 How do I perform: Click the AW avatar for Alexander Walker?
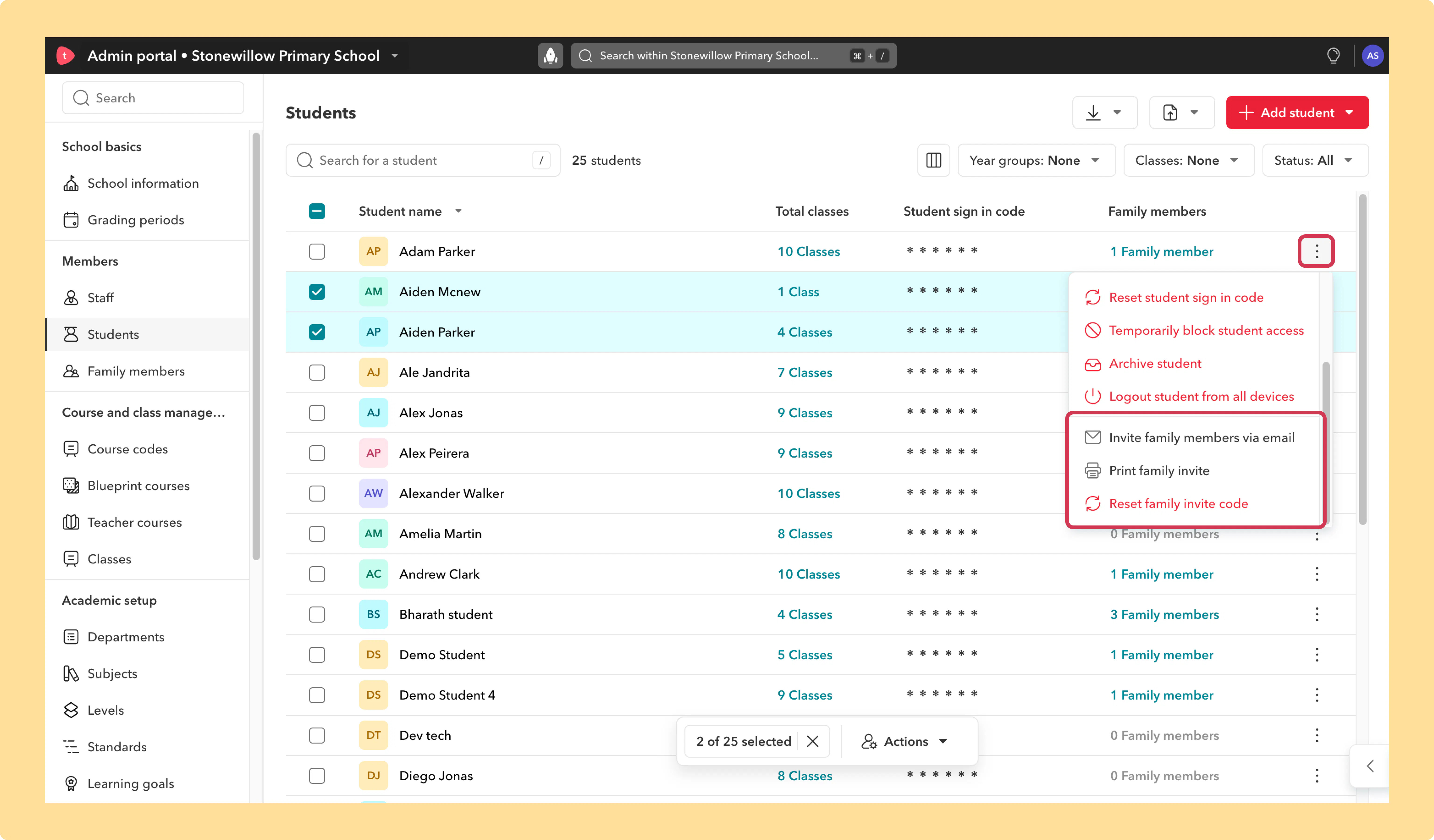(373, 493)
